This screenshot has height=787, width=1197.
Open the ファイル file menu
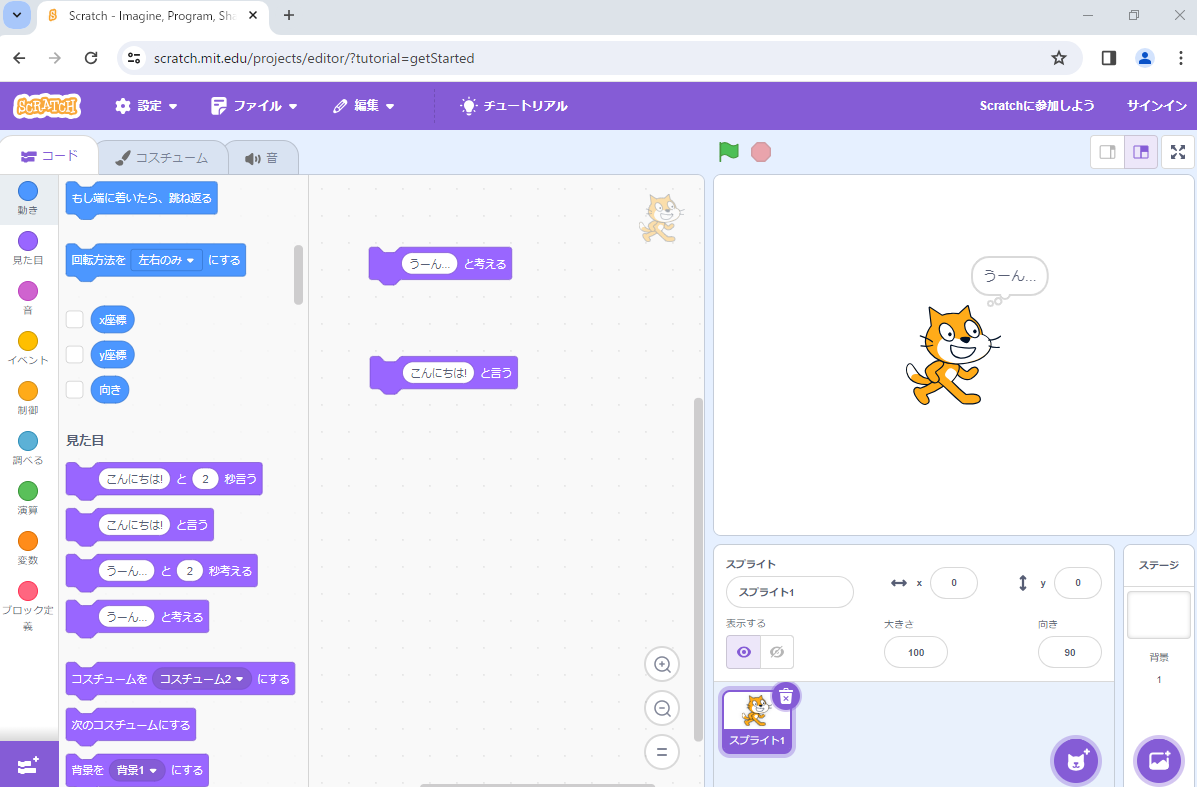pos(254,105)
